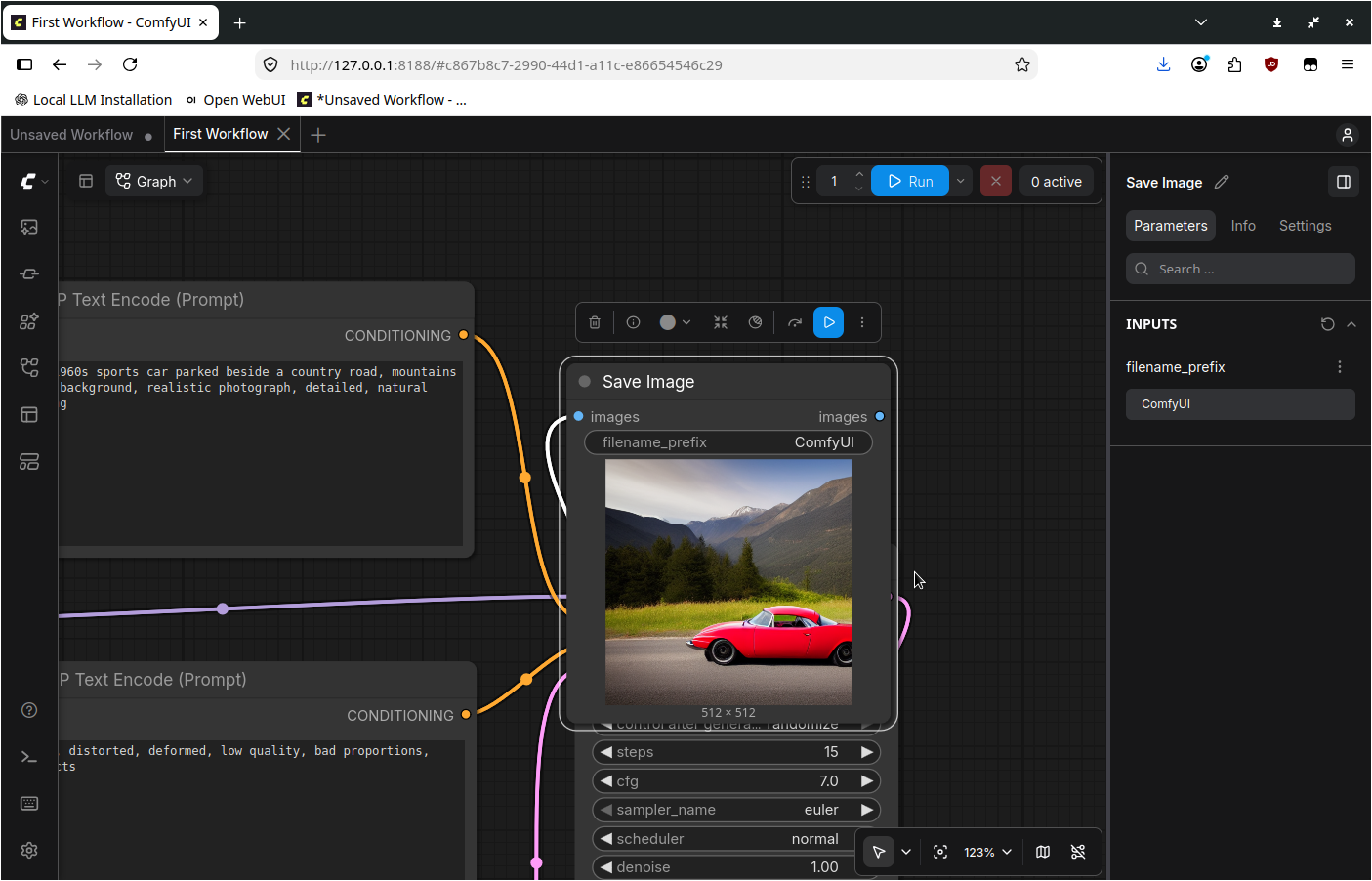
Task: Click the filename_prefix ComfyUI field in right panel
Action: [x=1240, y=404]
